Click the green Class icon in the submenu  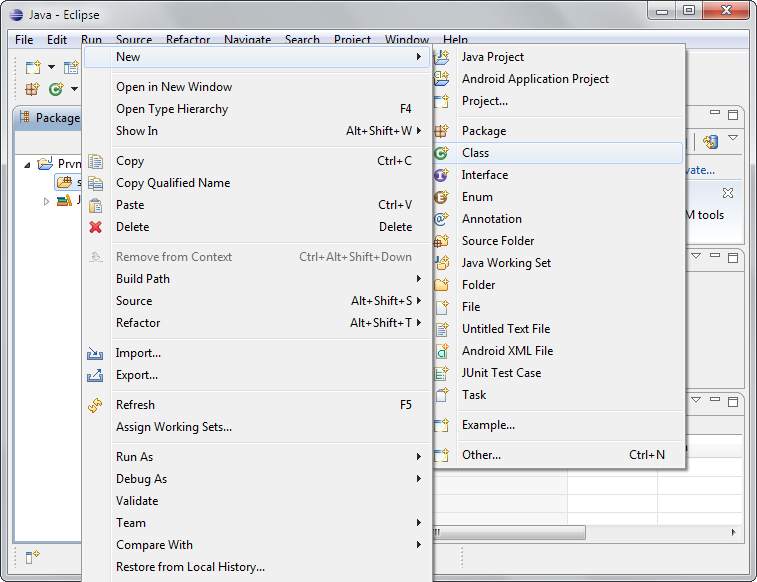pyautogui.click(x=442, y=153)
